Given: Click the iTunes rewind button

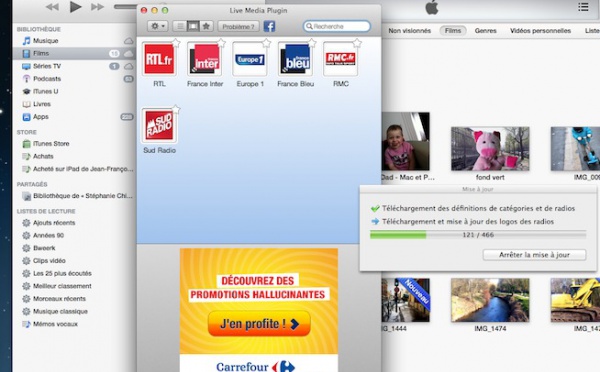Looking at the screenshot, I should tap(52, 7).
